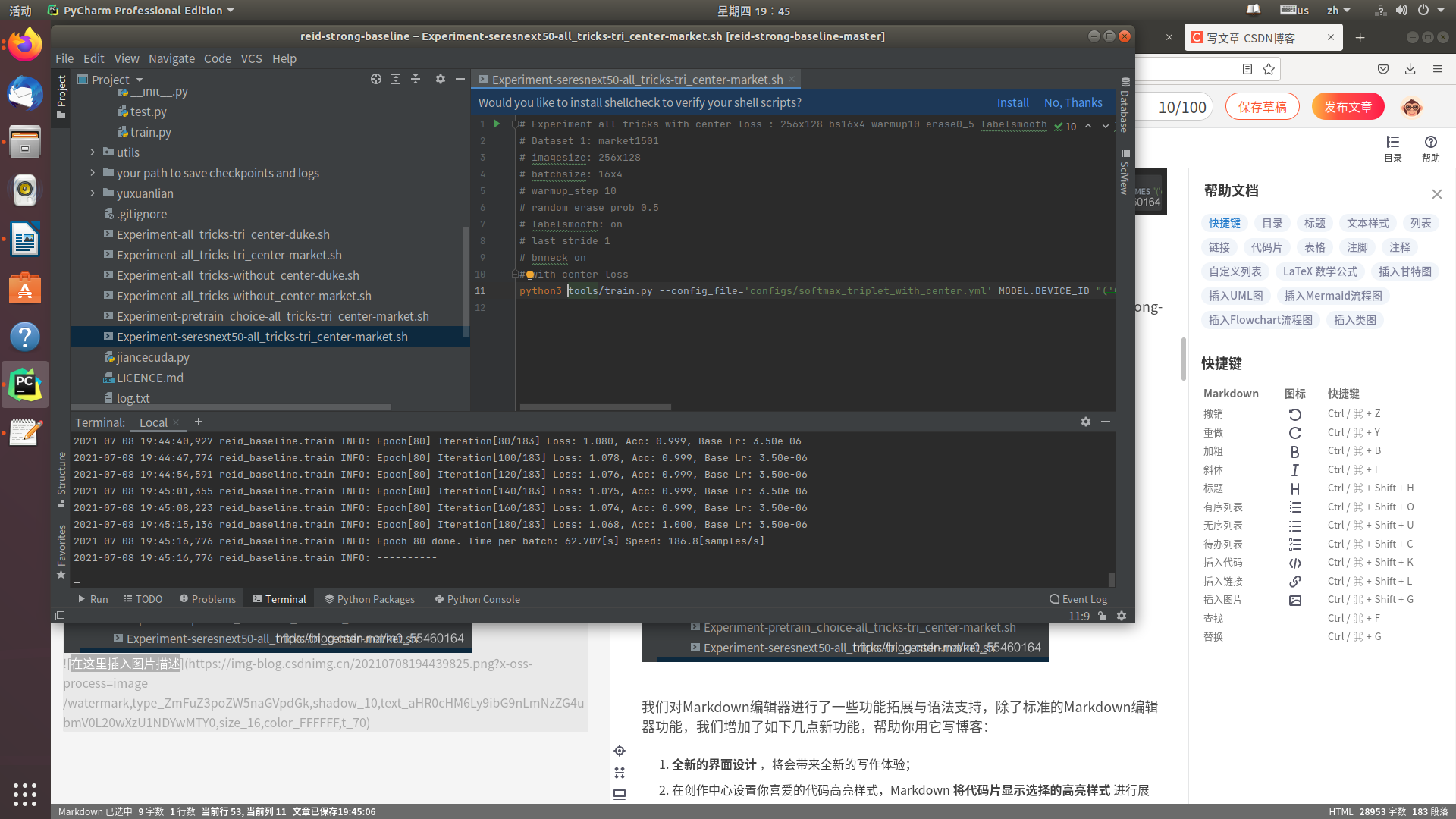Click the green run arrow in gutter
This screenshot has width=1456, height=819.
[497, 124]
